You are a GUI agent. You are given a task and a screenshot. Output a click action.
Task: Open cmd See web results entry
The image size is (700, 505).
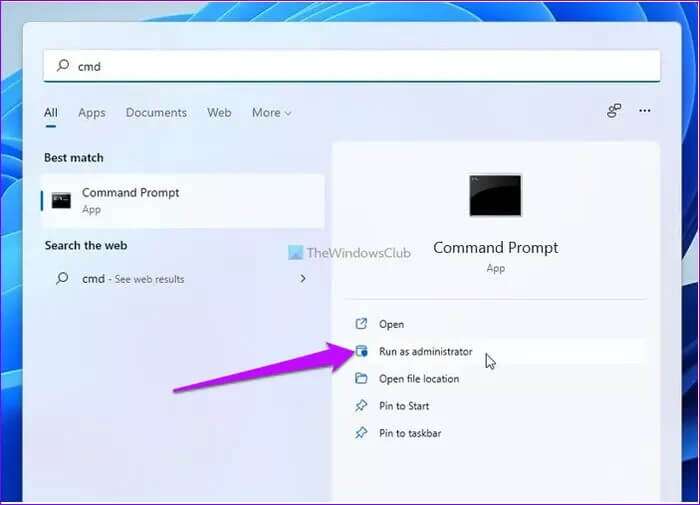183,279
